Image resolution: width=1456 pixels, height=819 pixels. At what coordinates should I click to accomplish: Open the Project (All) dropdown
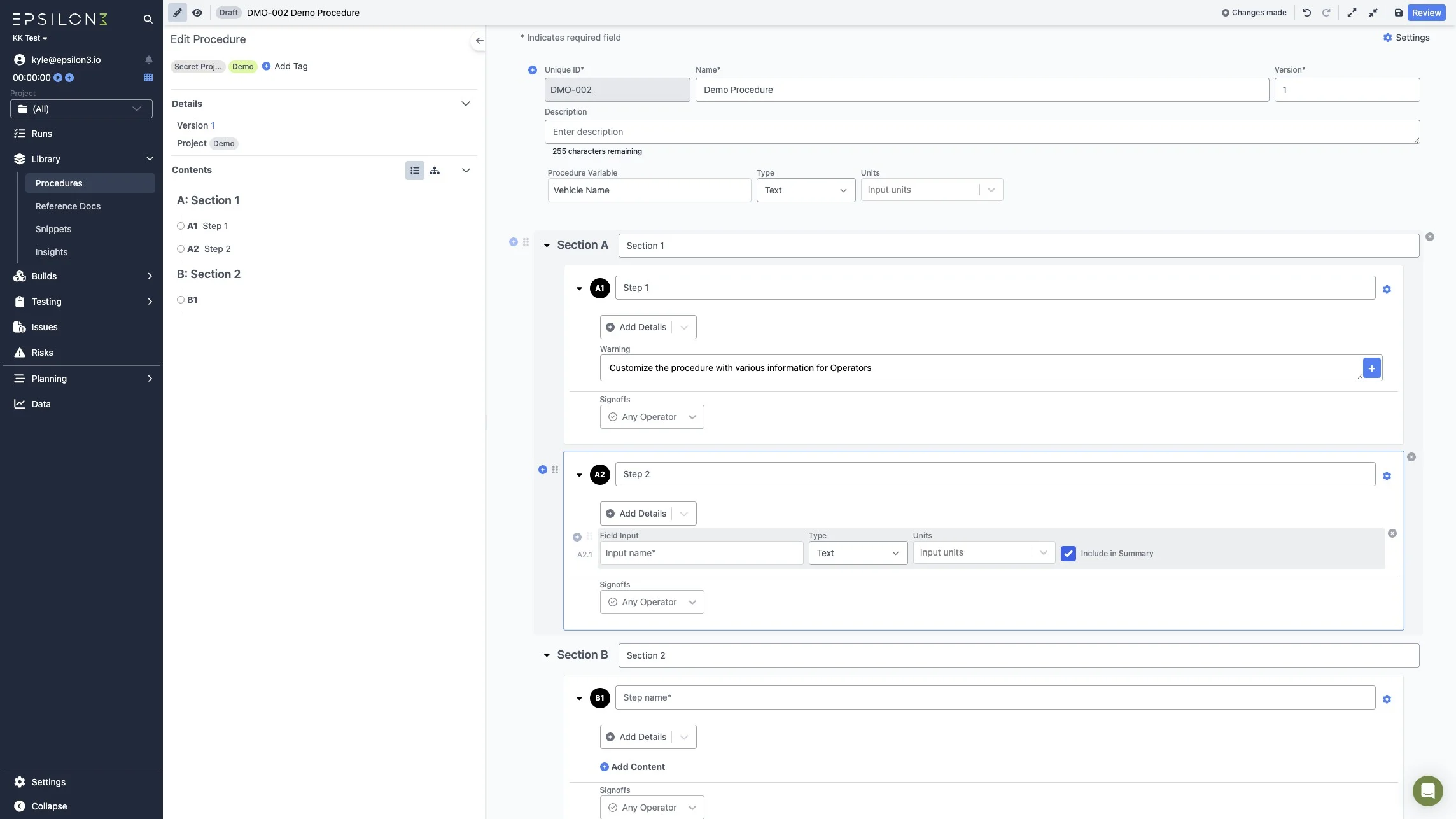coord(81,109)
